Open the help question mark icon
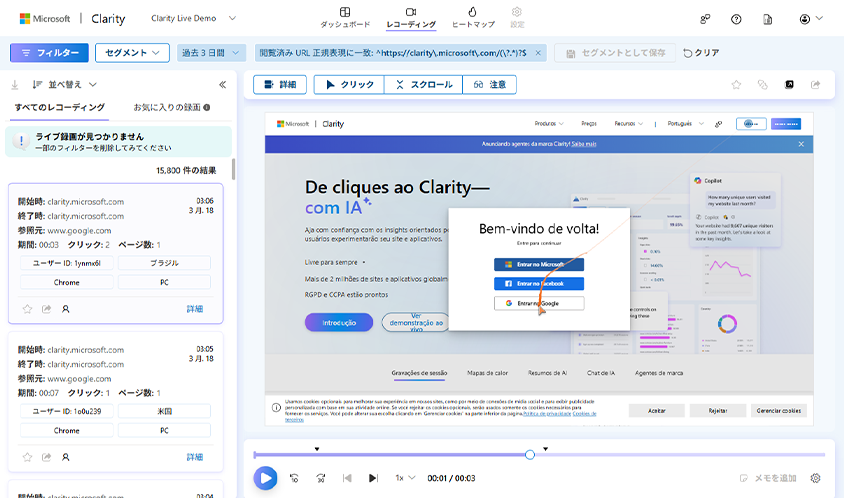Screen dimensions: 844x498 click(x=736, y=19)
